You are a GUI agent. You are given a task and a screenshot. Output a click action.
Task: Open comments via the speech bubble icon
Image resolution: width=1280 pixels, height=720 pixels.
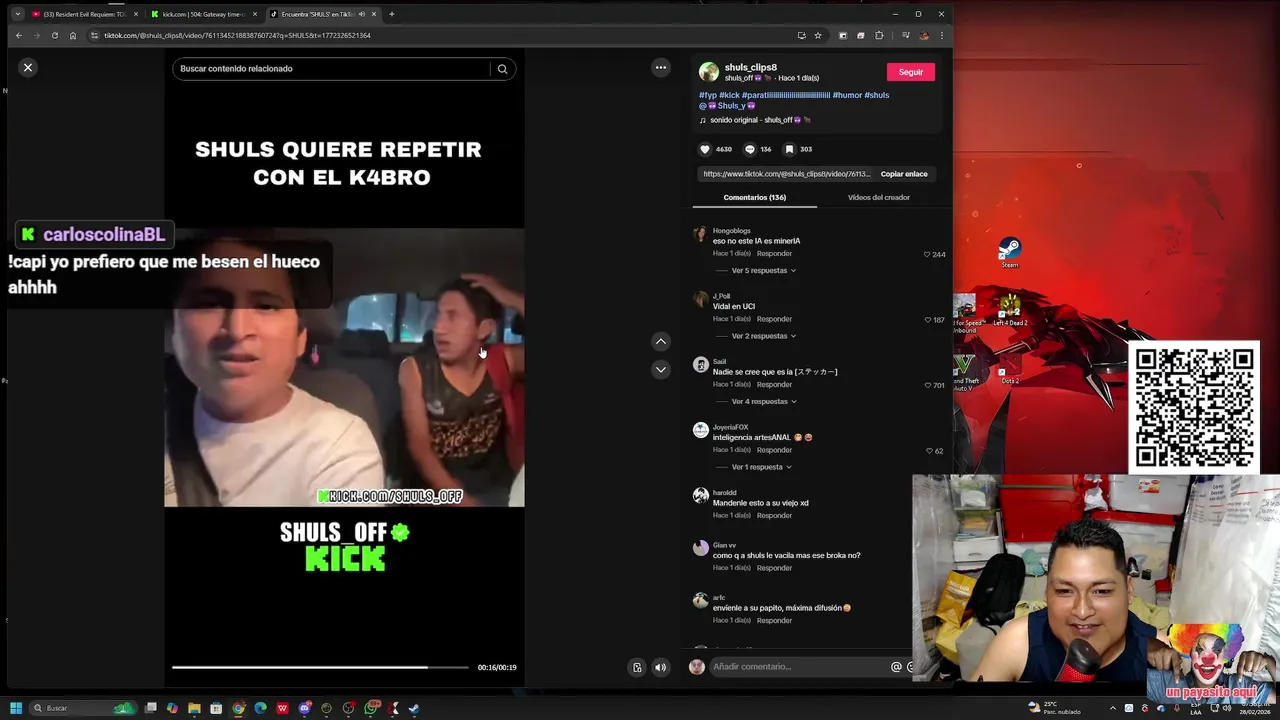(749, 149)
